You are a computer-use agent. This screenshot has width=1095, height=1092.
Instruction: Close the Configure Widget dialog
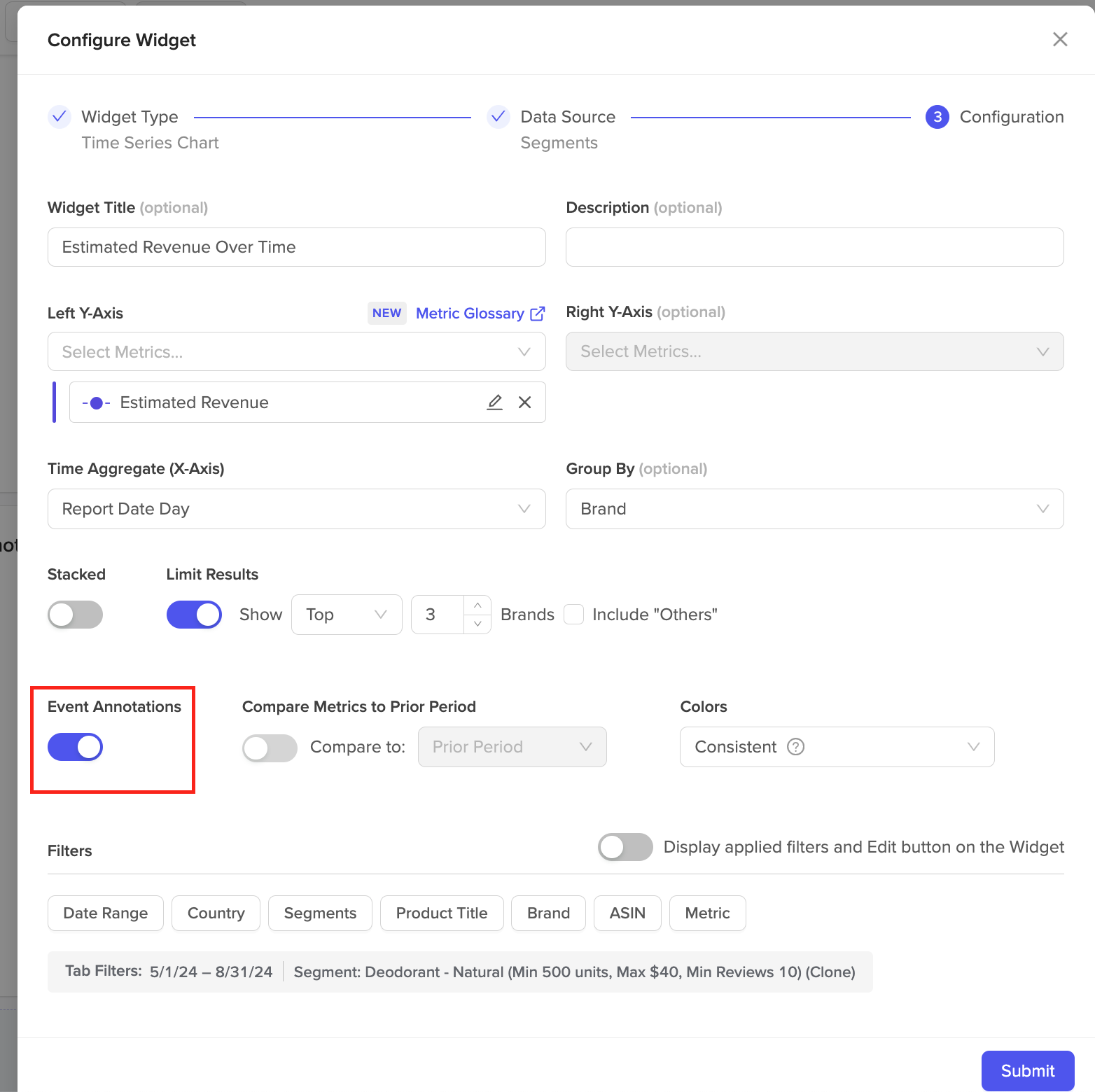[1060, 39]
